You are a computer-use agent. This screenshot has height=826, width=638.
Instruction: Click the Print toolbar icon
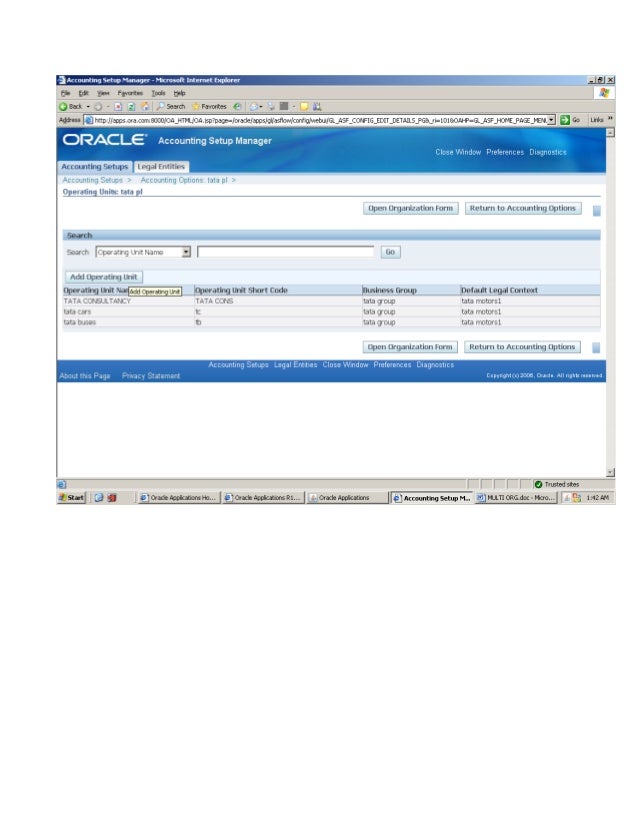point(271,106)
